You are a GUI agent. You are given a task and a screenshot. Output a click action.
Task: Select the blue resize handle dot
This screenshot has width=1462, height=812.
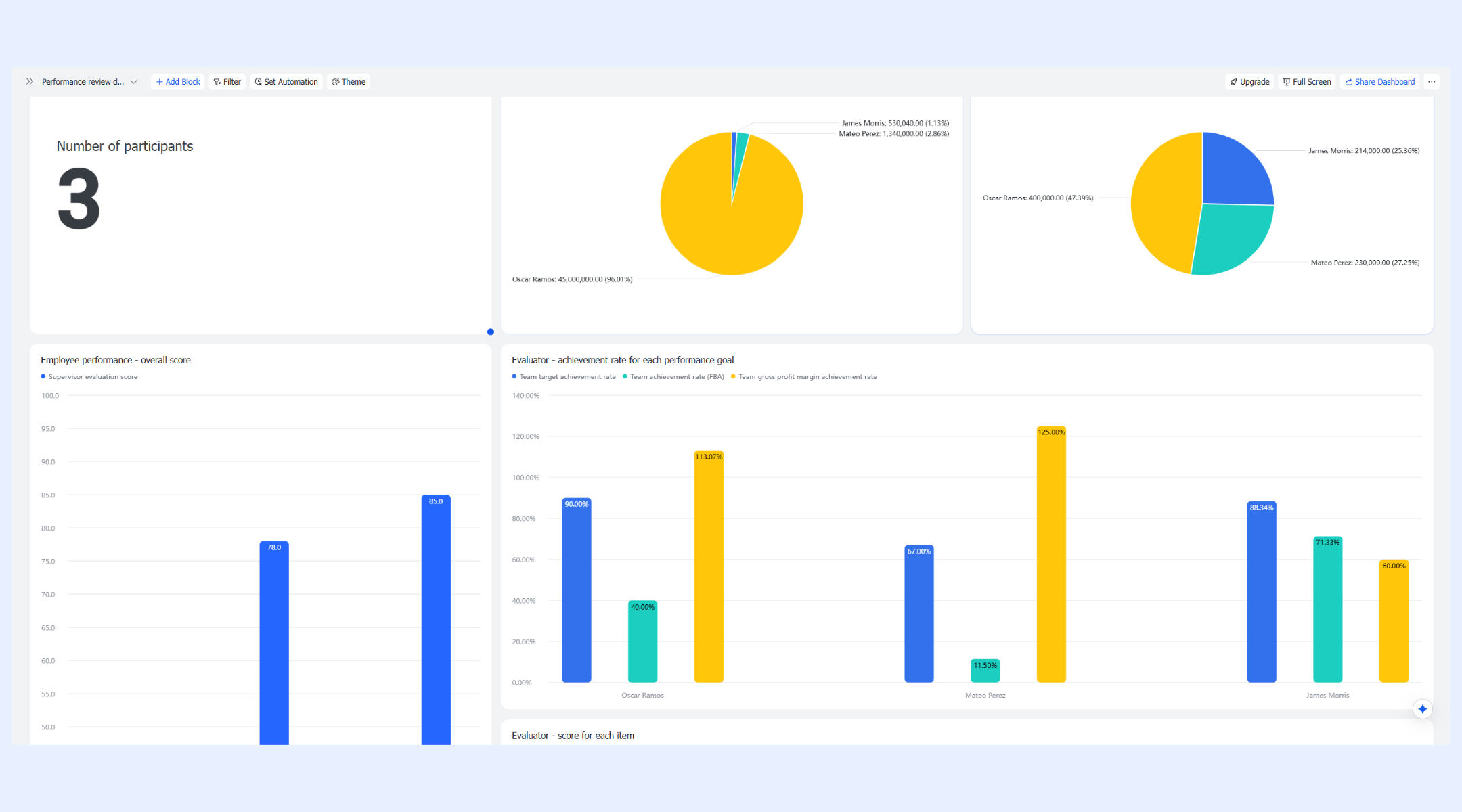(491, 332)
